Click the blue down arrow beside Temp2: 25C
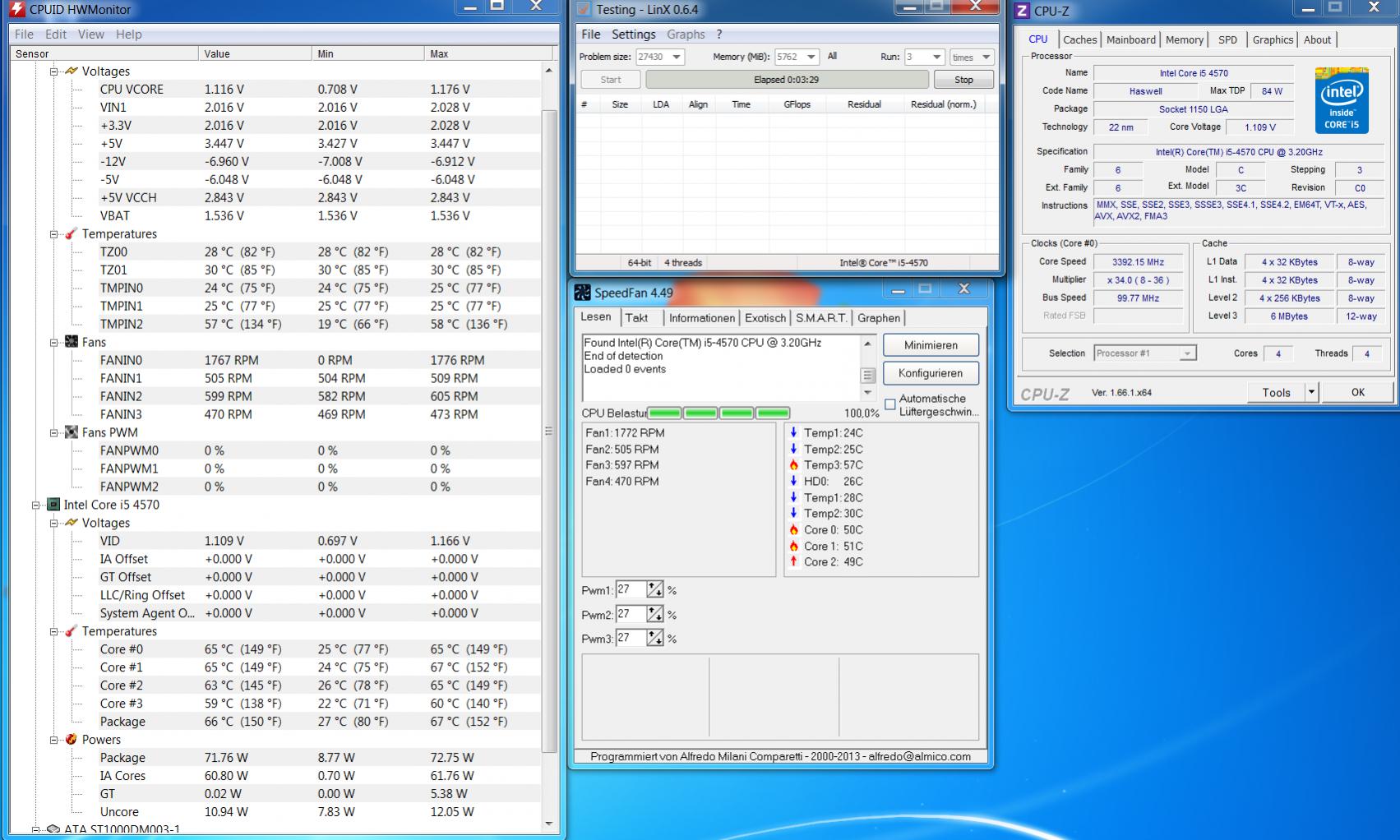The image size is (1400, 840). pyautogui.click(x=793, y=450)
